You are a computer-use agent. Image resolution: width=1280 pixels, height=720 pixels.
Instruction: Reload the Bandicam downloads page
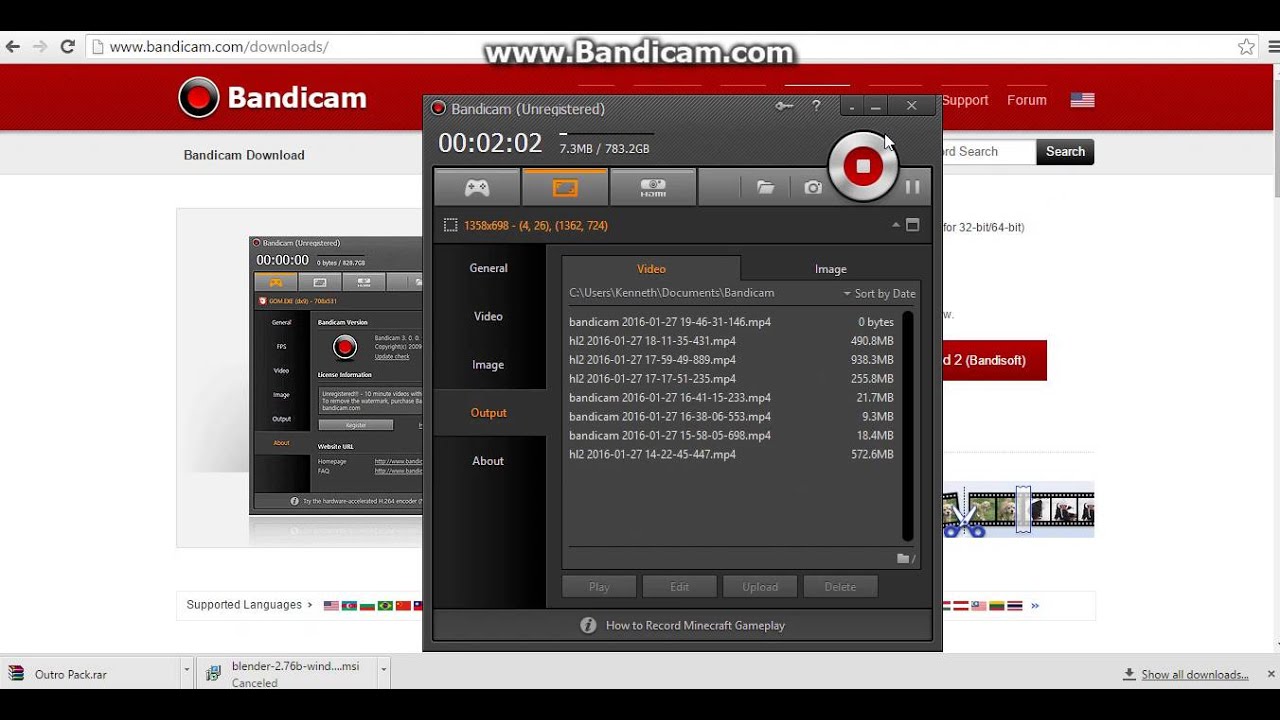pos(68,47)
